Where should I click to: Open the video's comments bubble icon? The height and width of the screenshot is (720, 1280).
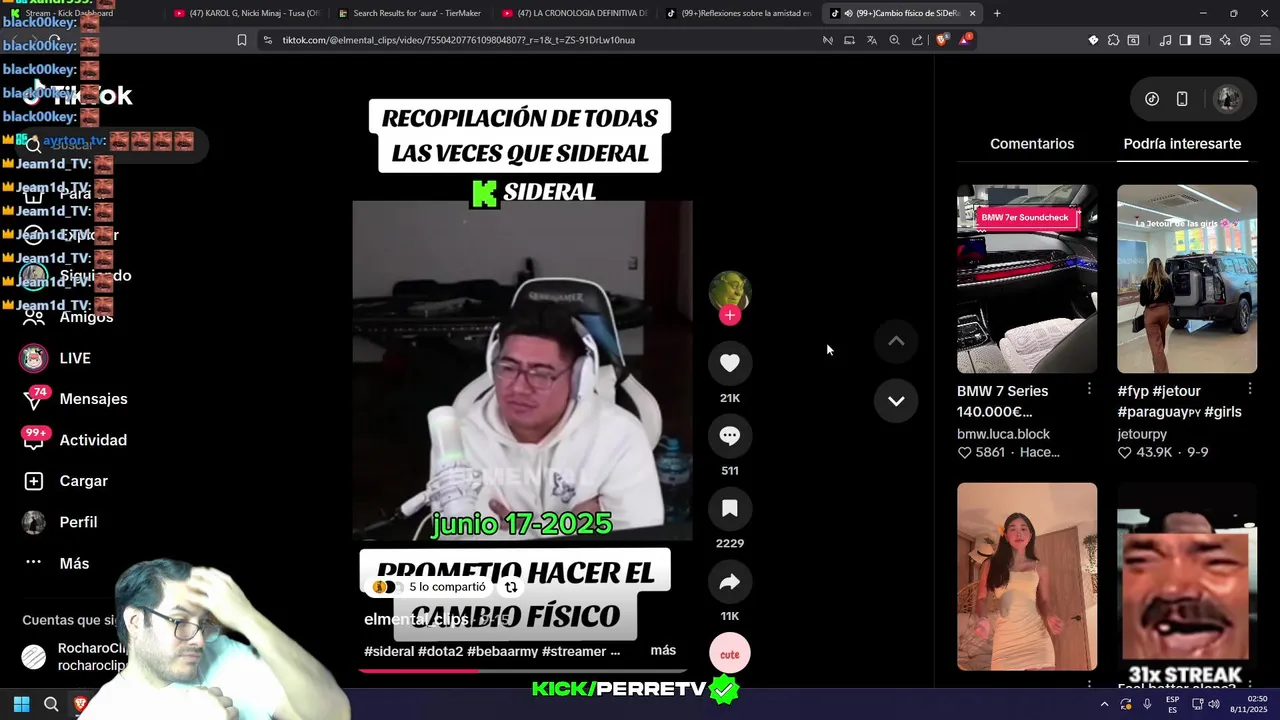click(730, 436)
